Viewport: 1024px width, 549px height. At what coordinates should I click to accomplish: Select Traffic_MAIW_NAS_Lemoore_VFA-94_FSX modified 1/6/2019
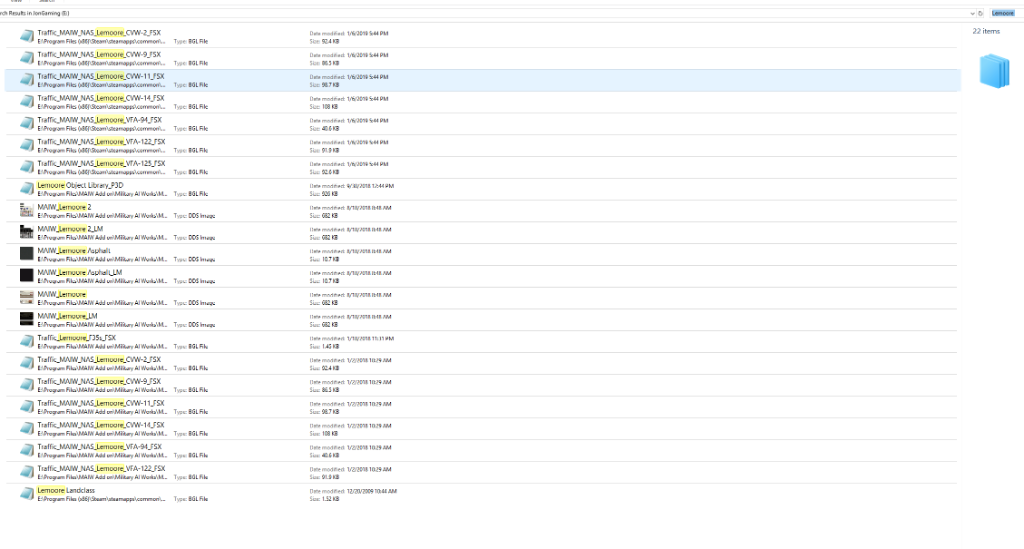99,119
